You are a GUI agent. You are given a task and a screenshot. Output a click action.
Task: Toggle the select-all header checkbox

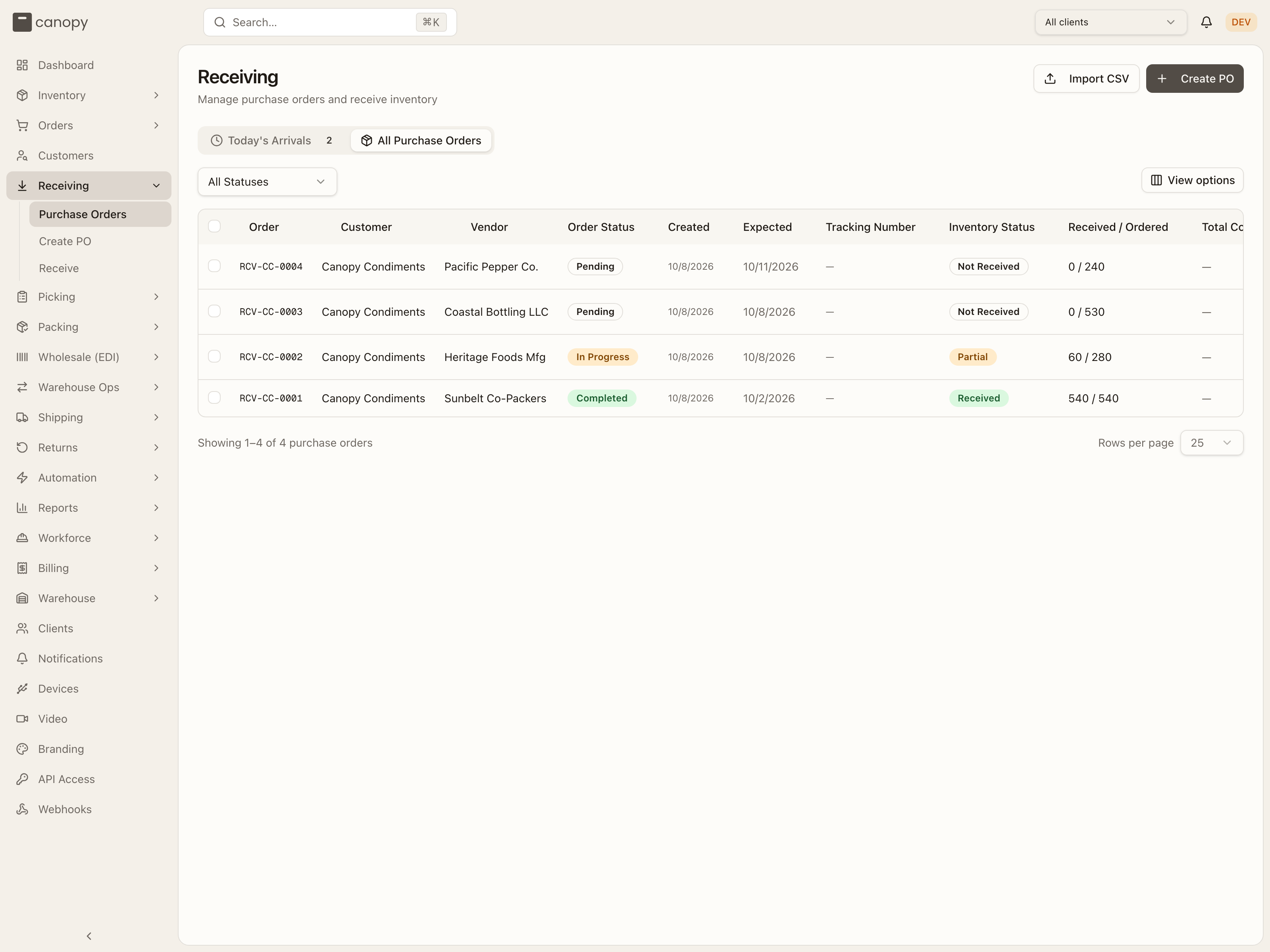pyautogui.click(x=214, y=226)
